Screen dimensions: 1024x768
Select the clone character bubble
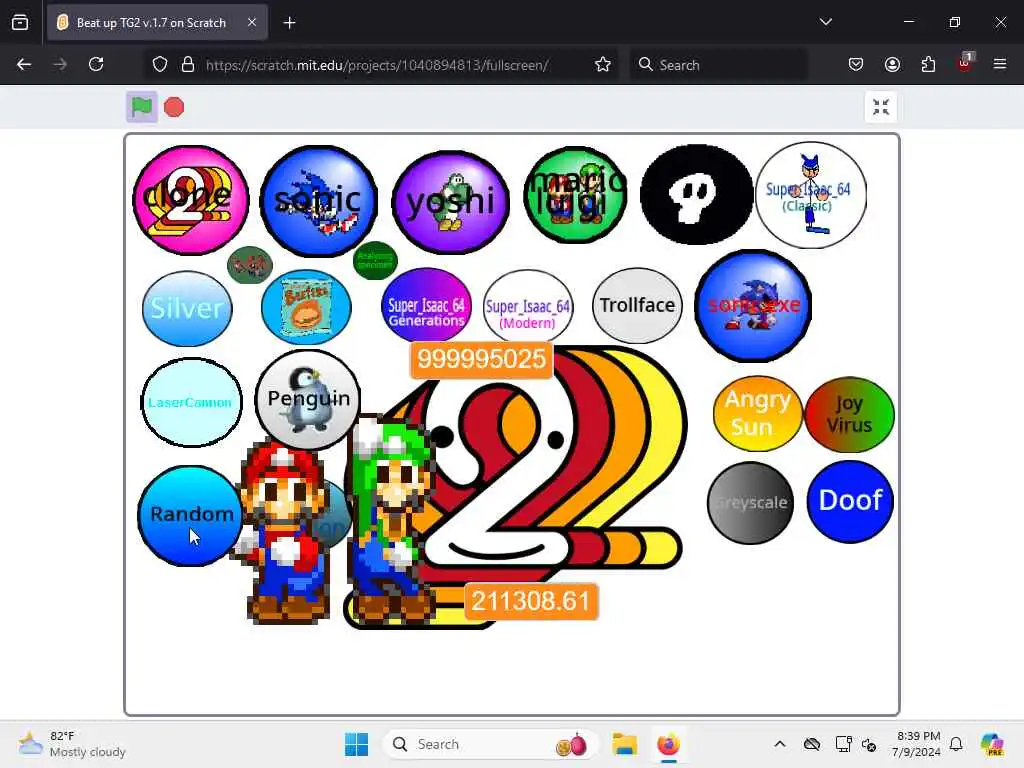click(191, 200)
